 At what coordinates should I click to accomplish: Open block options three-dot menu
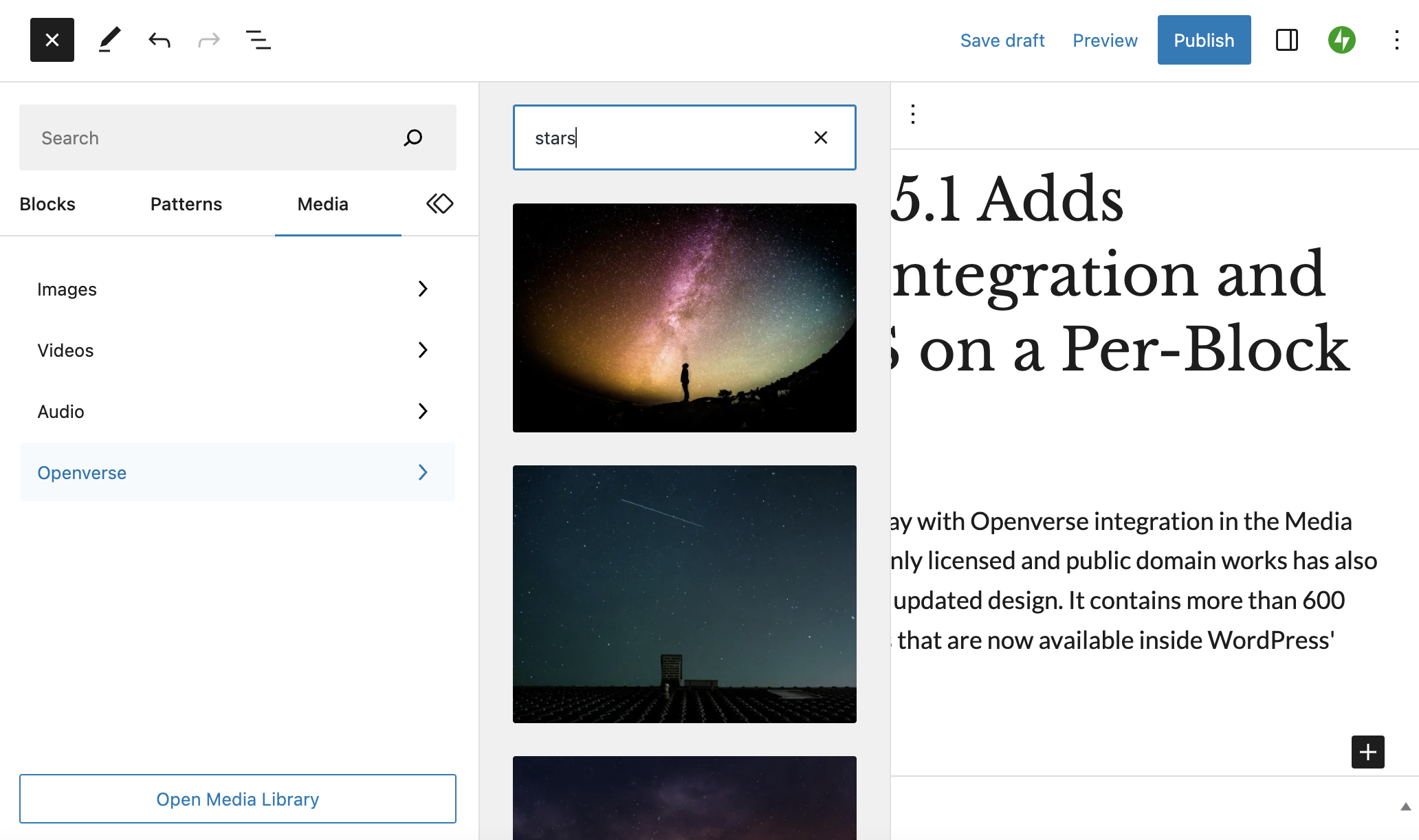pyautogui.click(x=912, y=114)
